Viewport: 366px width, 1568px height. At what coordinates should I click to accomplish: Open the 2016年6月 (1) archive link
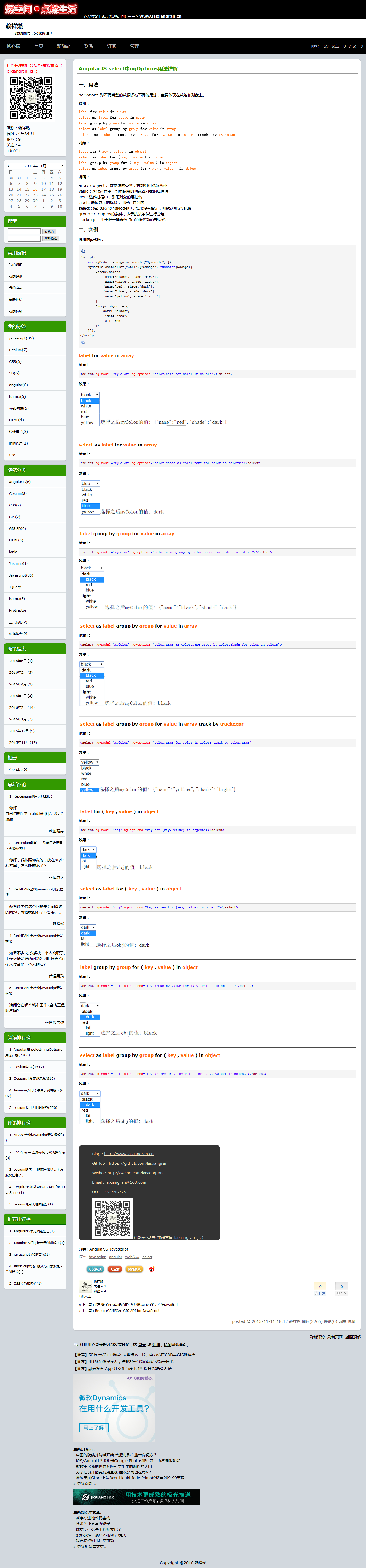21,660
